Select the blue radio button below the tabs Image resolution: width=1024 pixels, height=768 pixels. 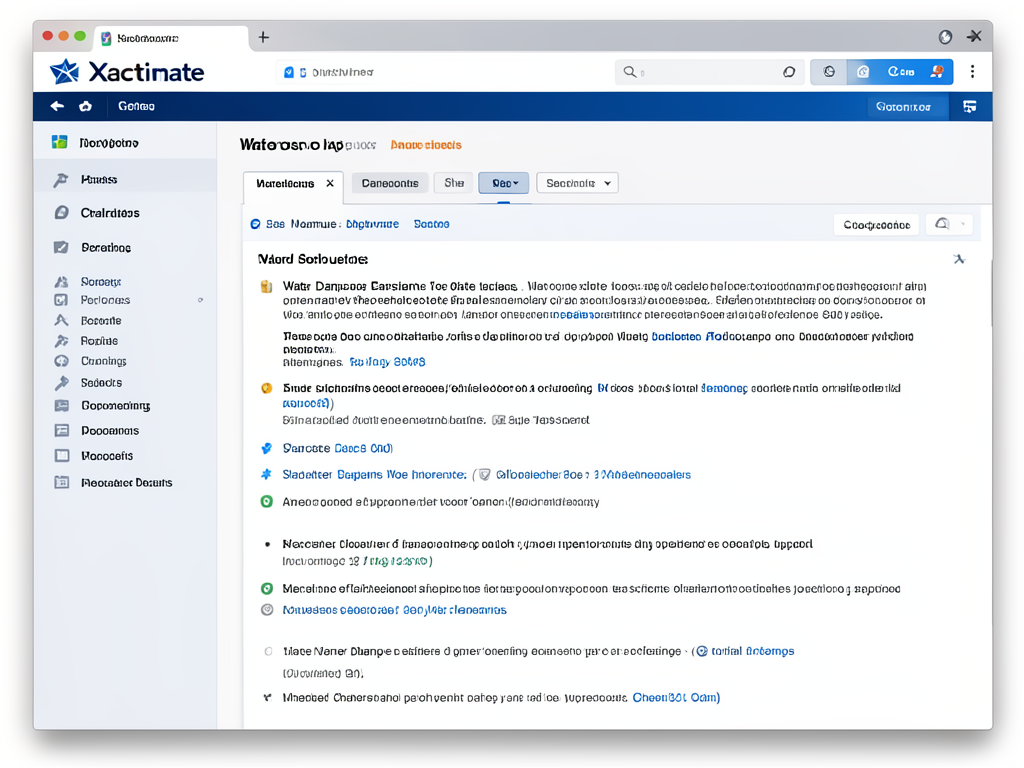[256, 225]
